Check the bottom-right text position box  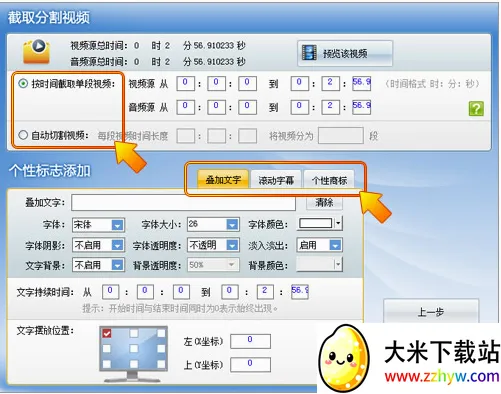coord(161,364)
